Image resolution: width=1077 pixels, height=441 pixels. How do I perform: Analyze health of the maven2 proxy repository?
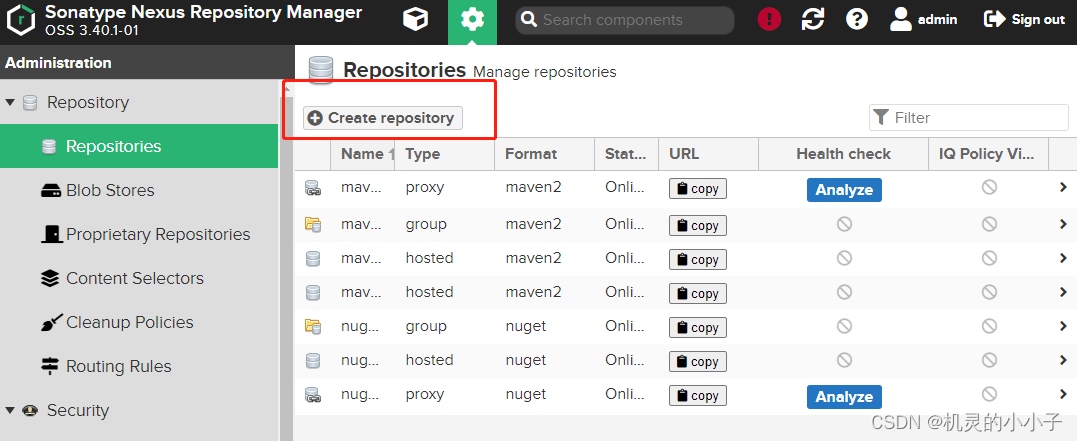(844, 190)
